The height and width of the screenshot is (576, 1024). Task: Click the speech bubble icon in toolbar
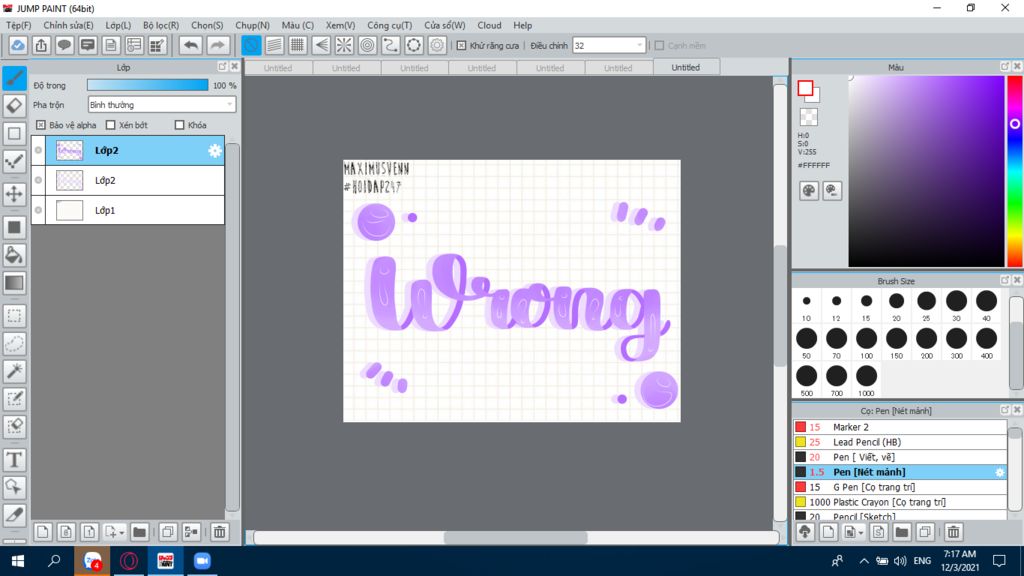pos(64,45)
